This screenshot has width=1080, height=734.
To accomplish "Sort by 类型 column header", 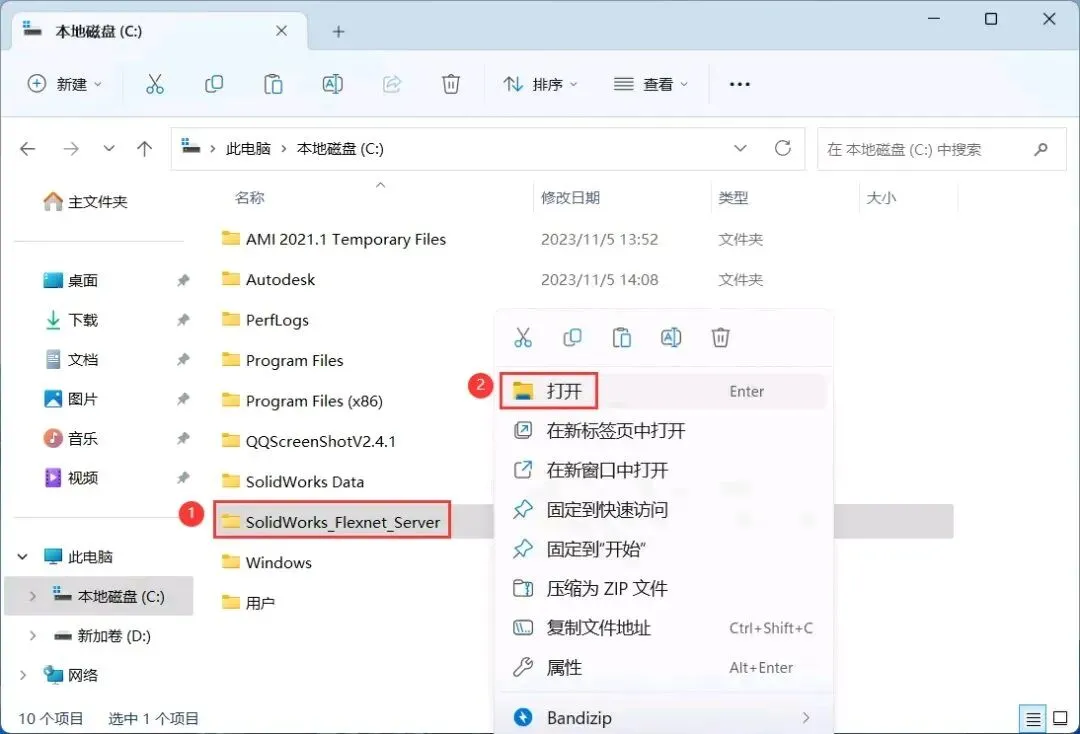I will (733, 198).
